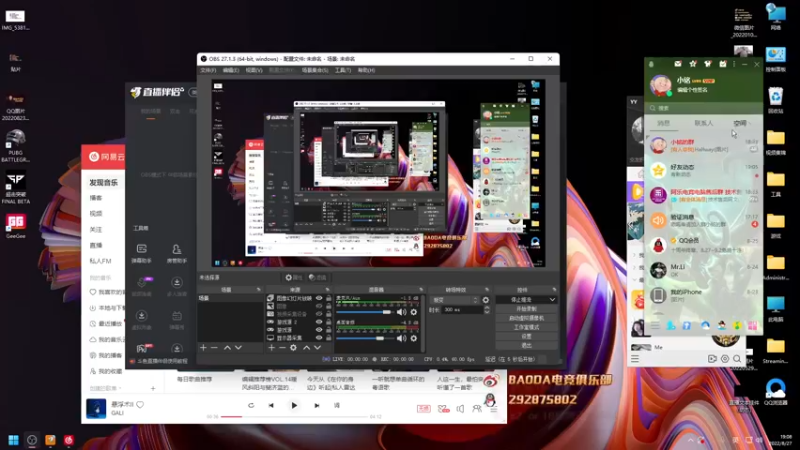This screenshot has width=800, height=450.
Task: Focus the QQ search field
Action: point(703,108)
